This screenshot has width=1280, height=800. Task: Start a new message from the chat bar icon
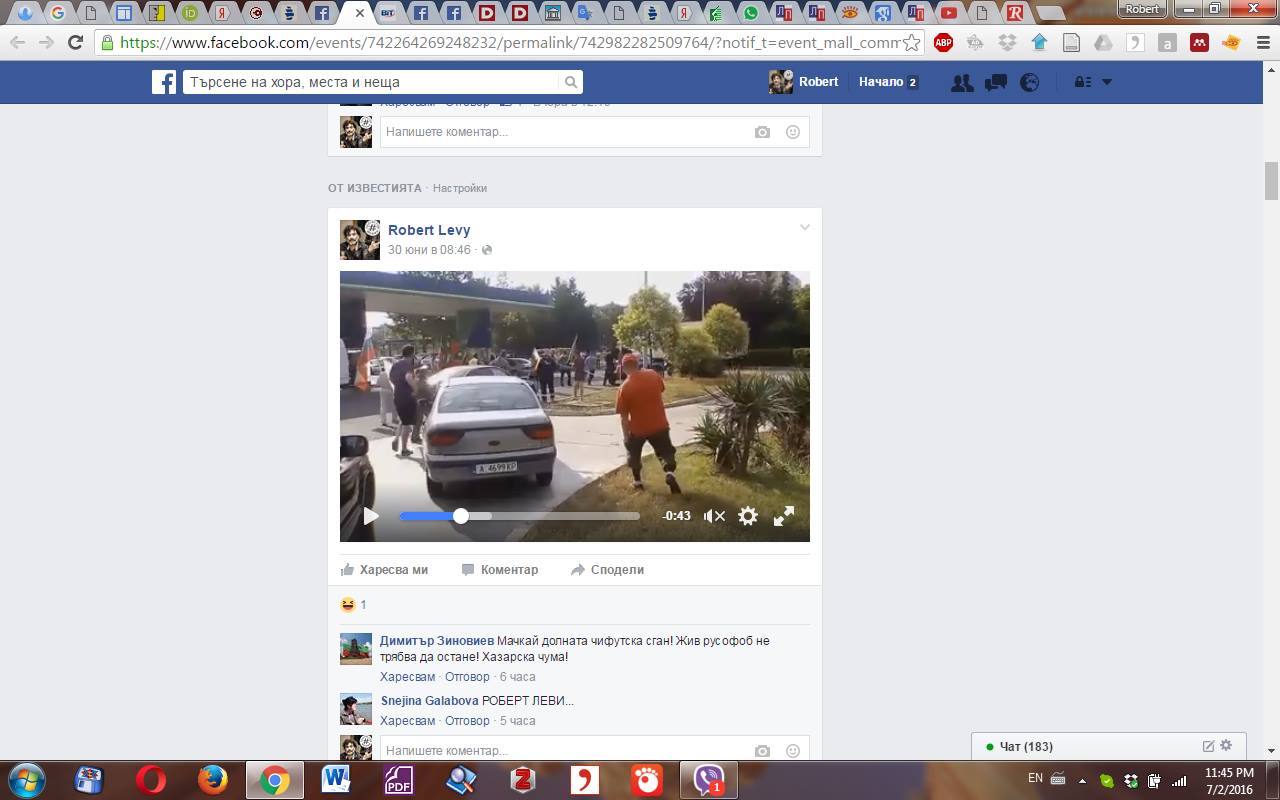pos(1208,746)
